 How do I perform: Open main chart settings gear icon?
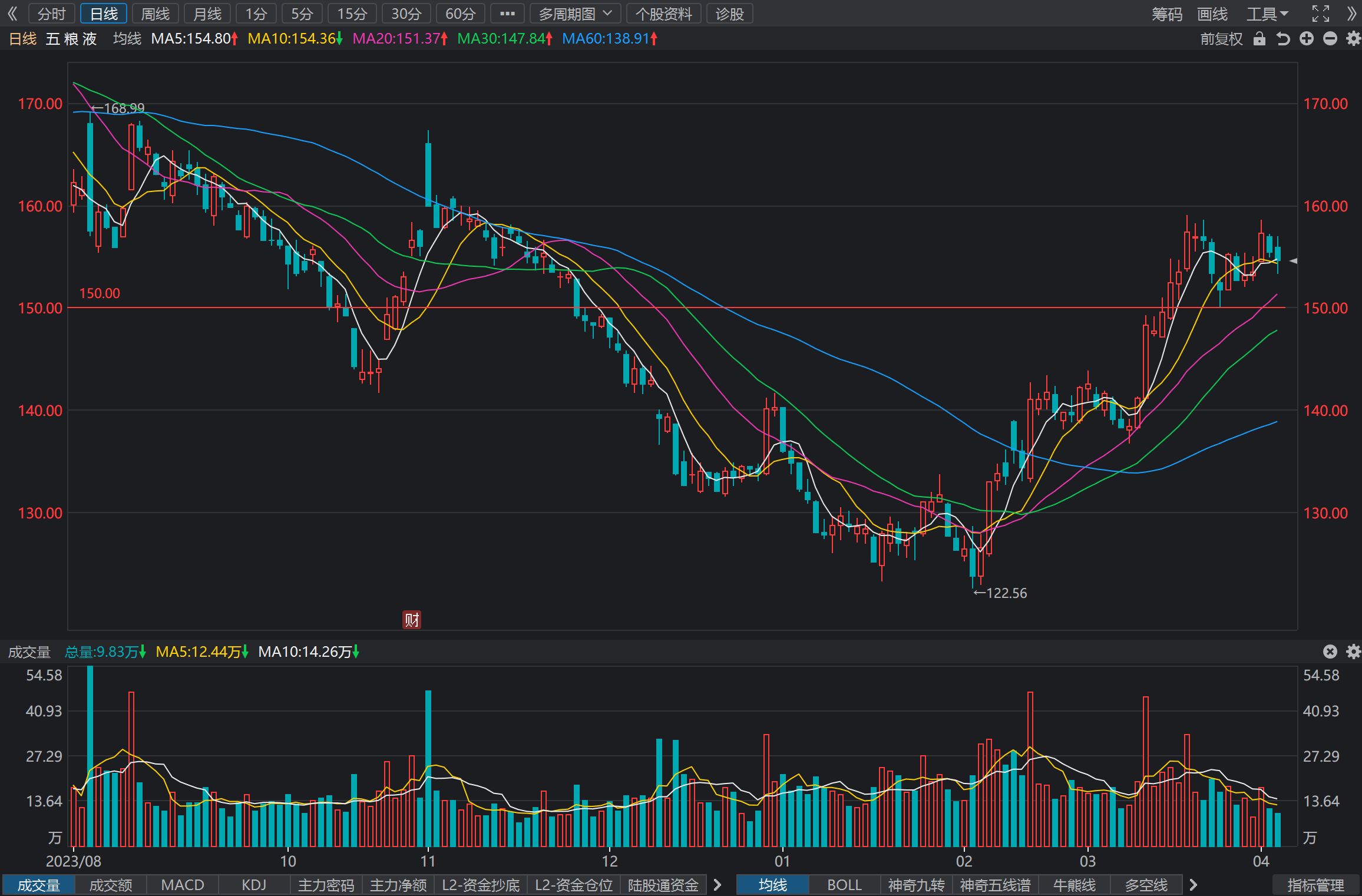pyautogui.click(x=1353, y=39)
